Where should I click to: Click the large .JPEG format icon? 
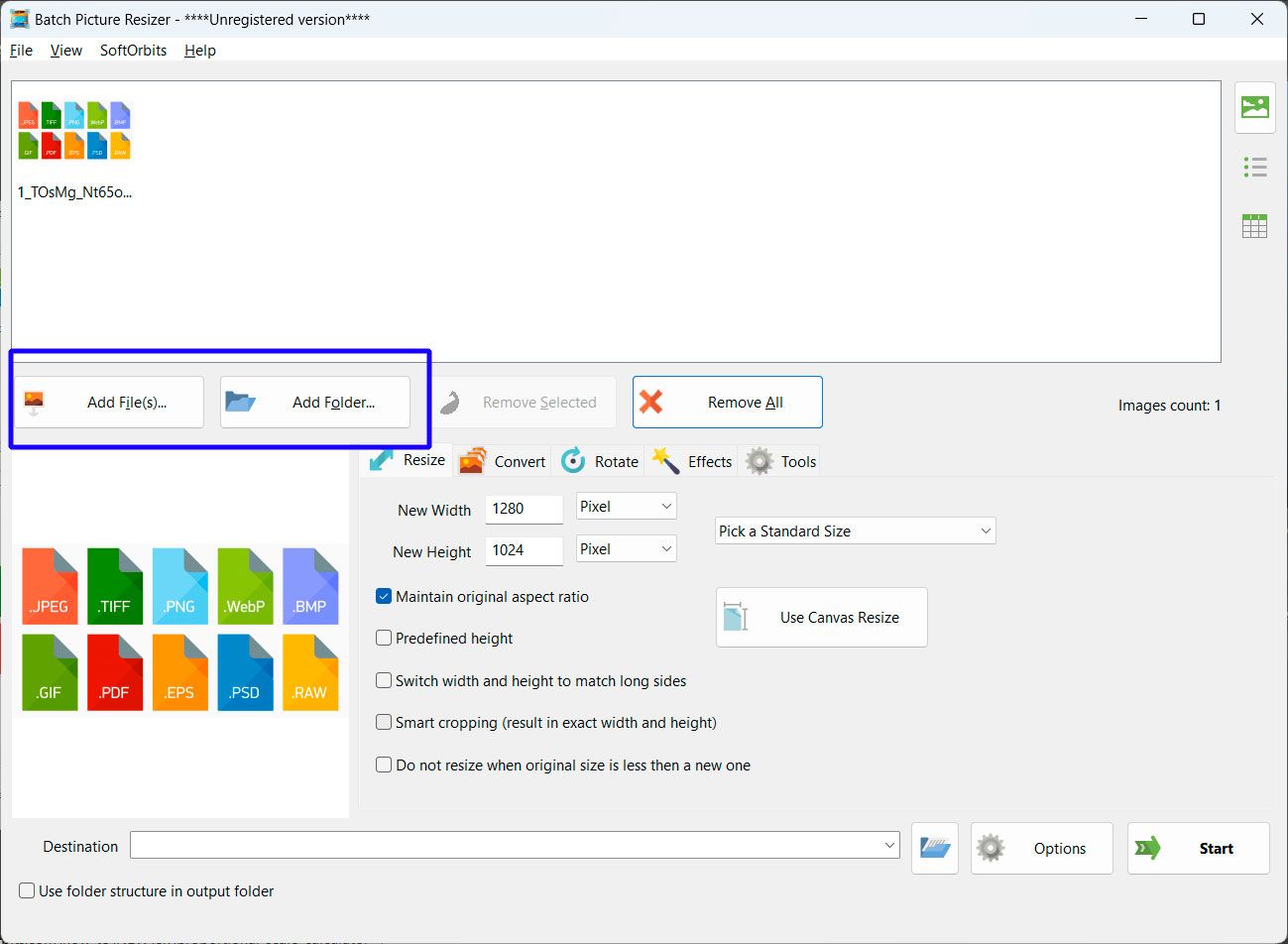pyautogui.click(x=50, y=586)
